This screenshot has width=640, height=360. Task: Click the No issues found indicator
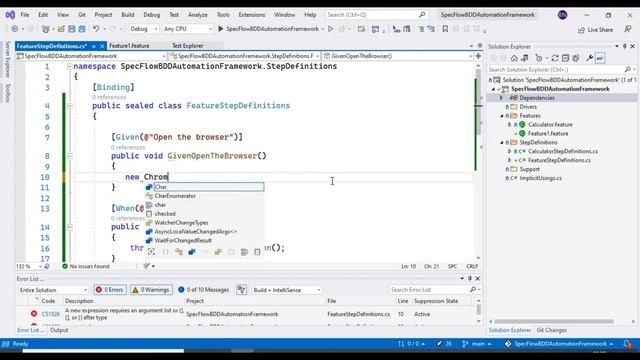tap(86, 267)
